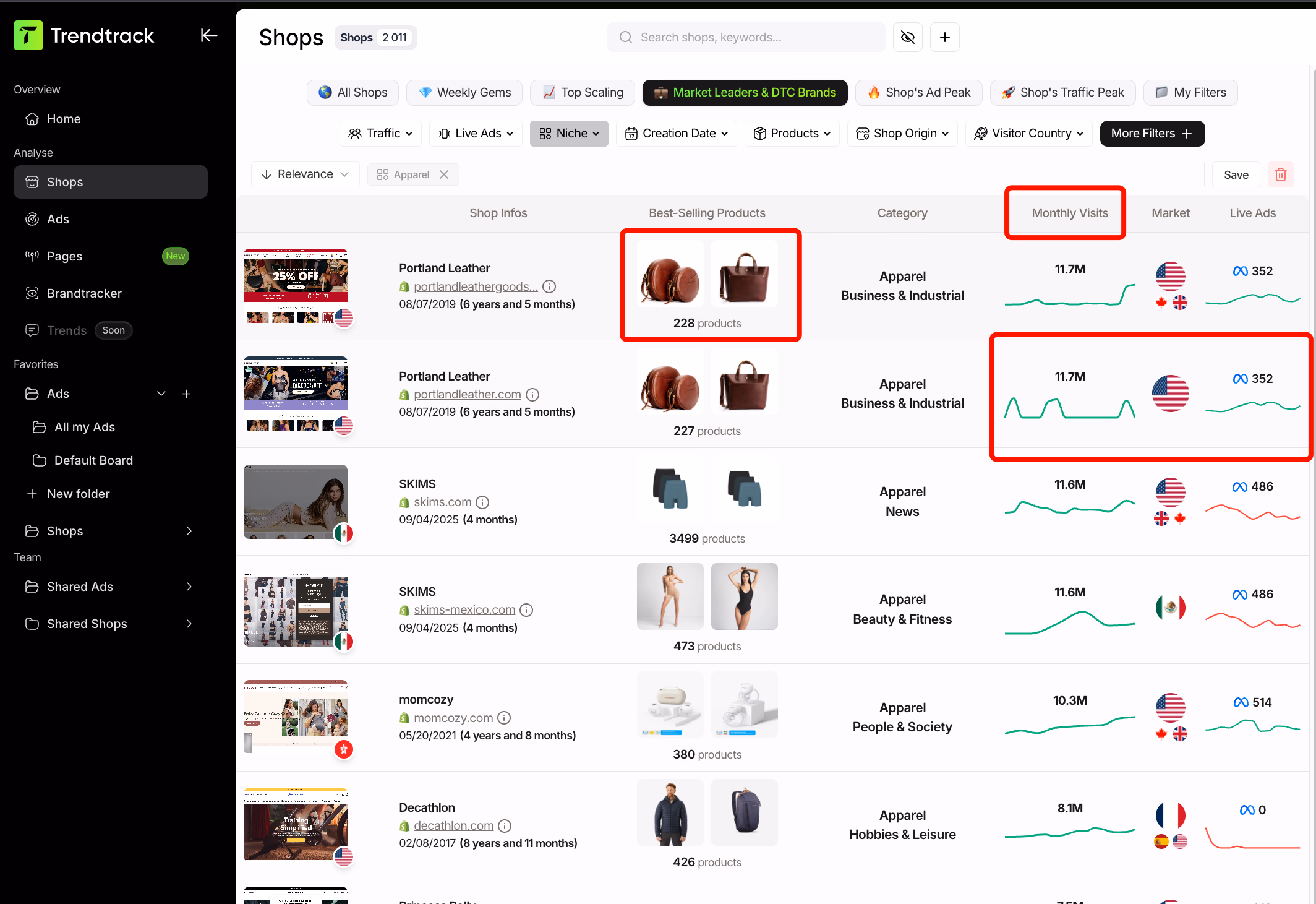Enable the Weekly Gems filter
This screenshot has width=1316, height=904.
tap(464, 92)
